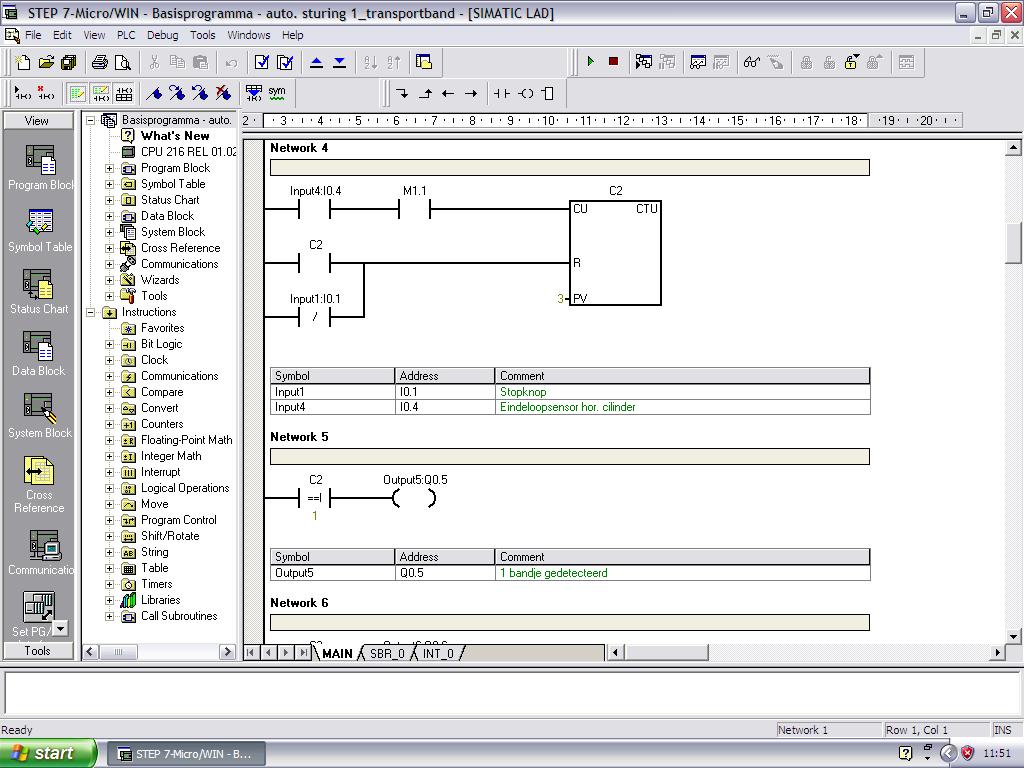Switch to the SBR_0 tab
Image resolution: width=1024 pixels, height=768 pixels.
(387, 653)
